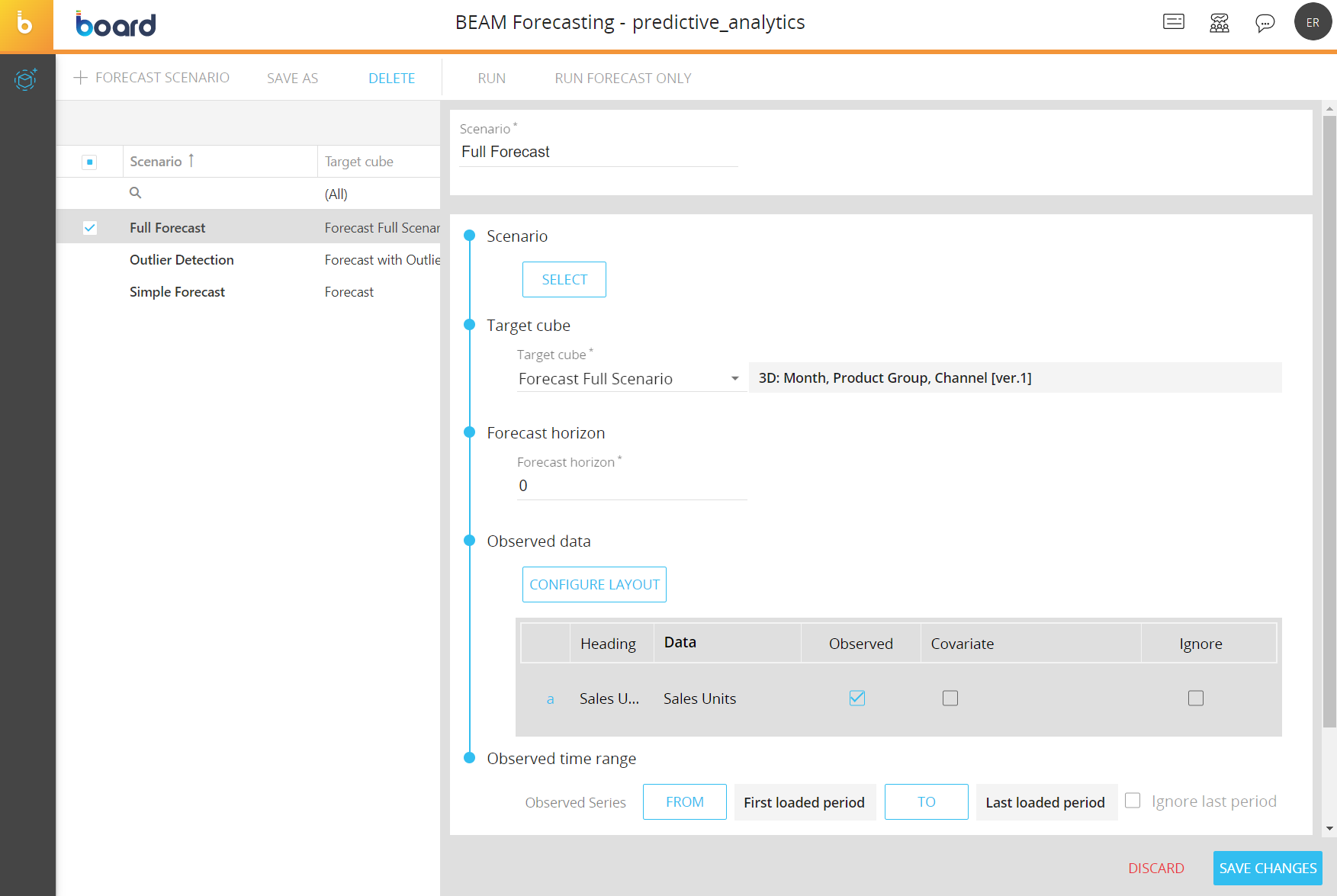Click the Forecast horizon input field
The width and height of the screenshot is (1337, 896).
pos(631,486)
